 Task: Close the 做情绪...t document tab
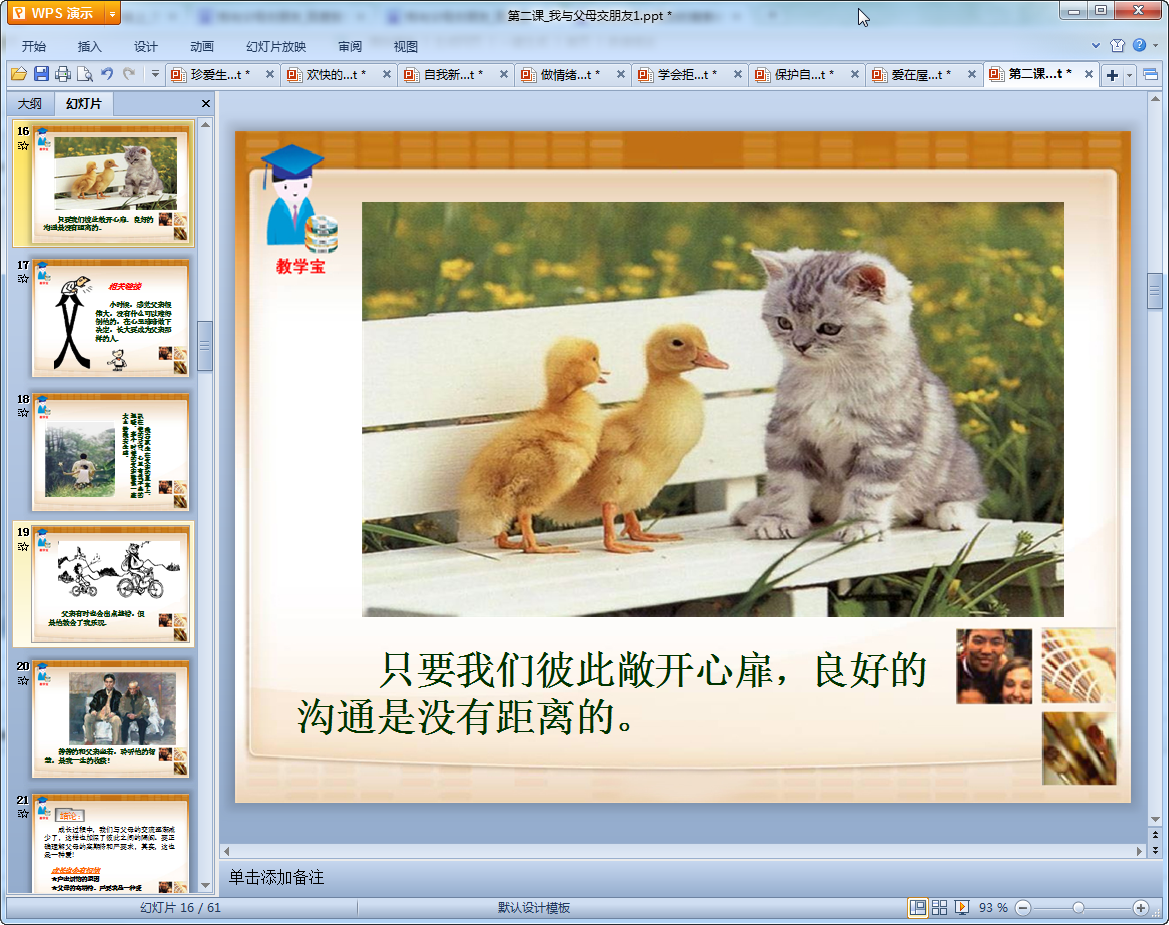(x=621, y=75)
